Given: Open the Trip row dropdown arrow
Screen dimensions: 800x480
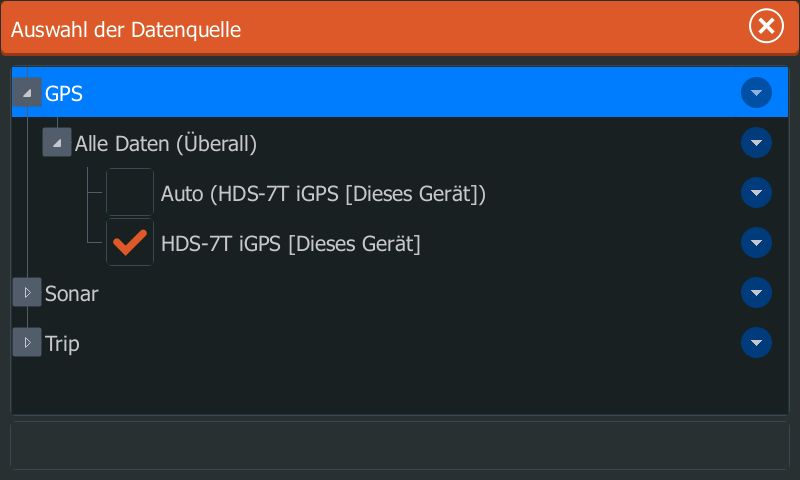Looking at the screenshot, I should [x=756, y=343].
